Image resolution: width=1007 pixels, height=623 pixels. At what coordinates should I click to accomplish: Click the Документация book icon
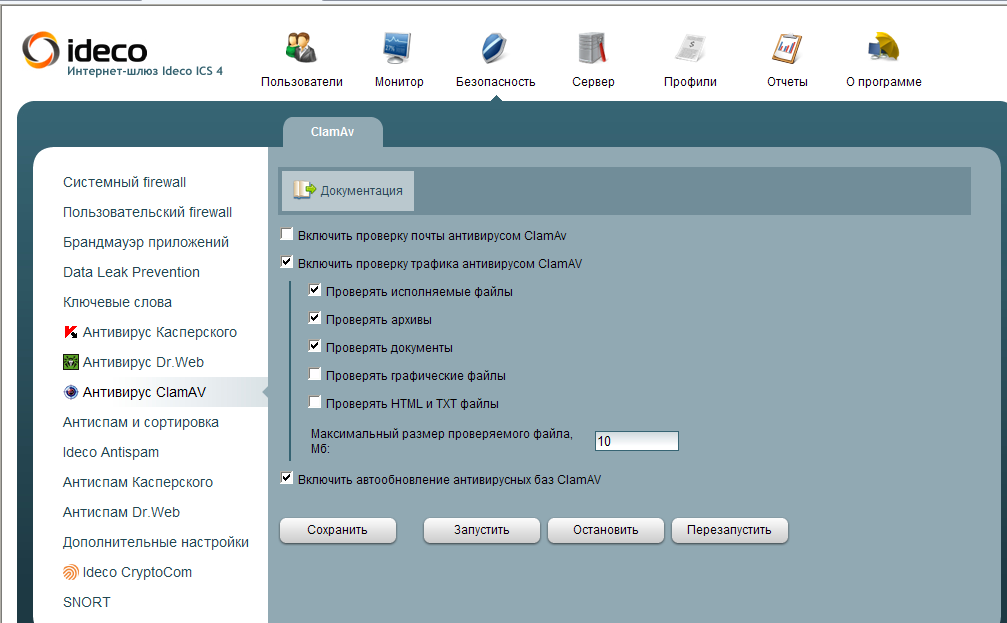click(x=305, y=190)
